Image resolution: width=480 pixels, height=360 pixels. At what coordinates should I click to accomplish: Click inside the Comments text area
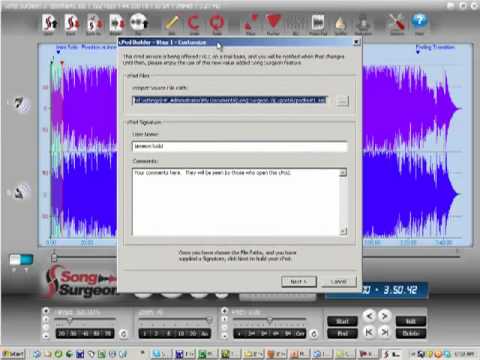(236, 202)
